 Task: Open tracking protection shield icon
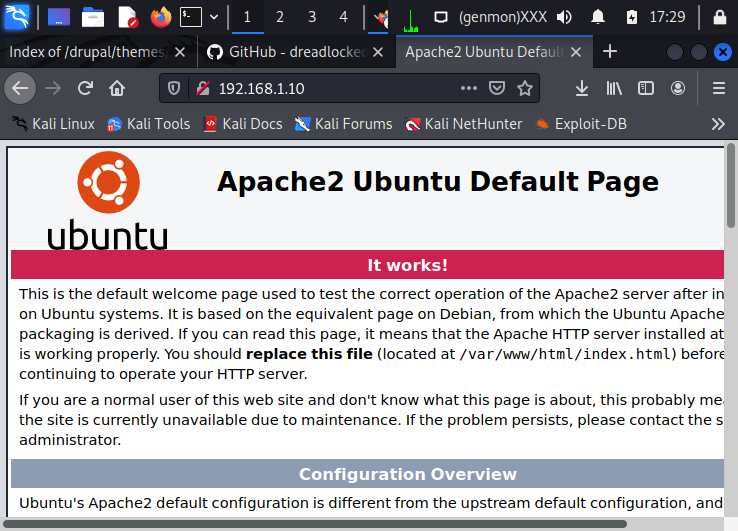click(174, 88)
